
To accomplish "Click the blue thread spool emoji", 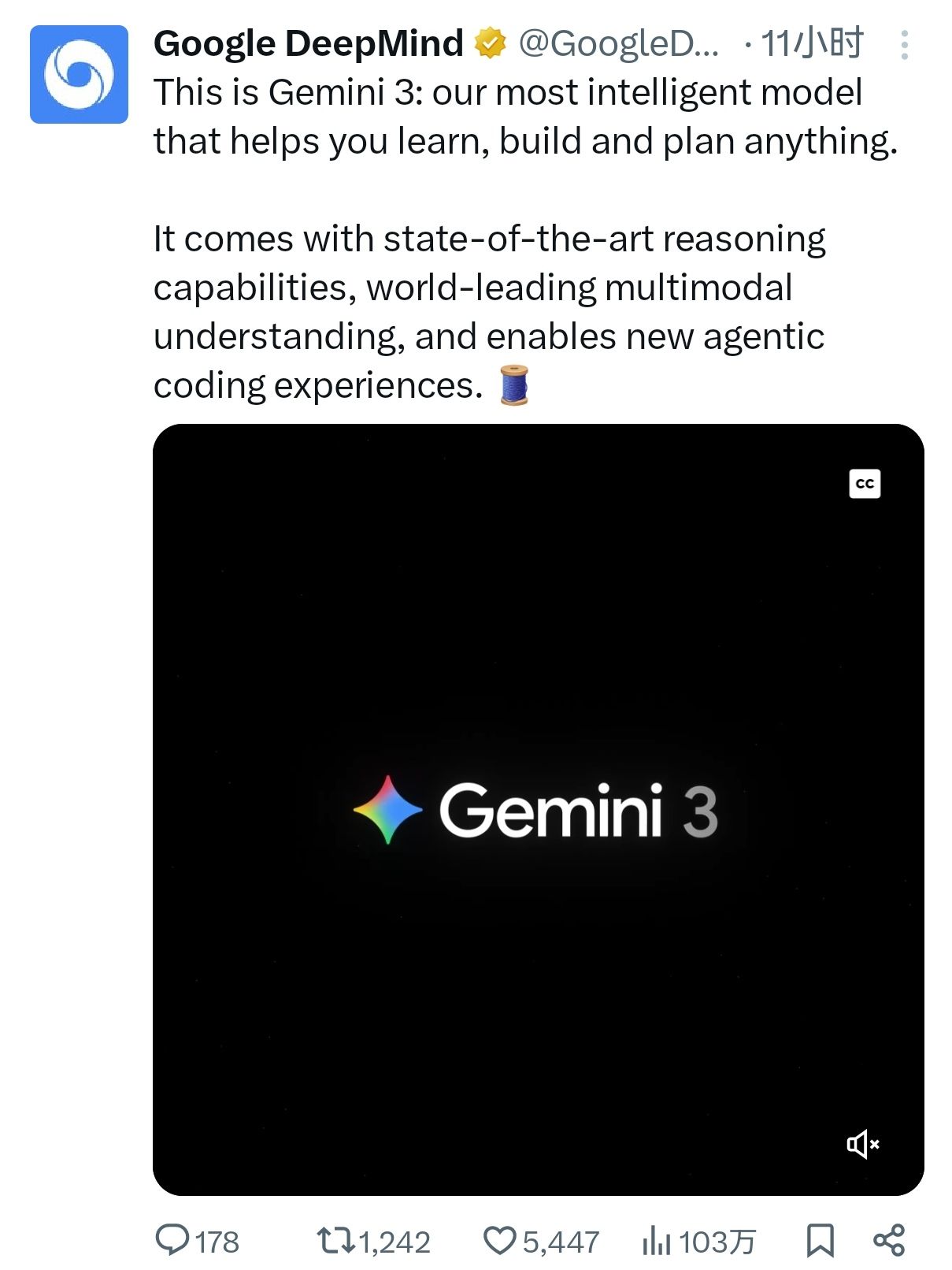I will [514, 386].
